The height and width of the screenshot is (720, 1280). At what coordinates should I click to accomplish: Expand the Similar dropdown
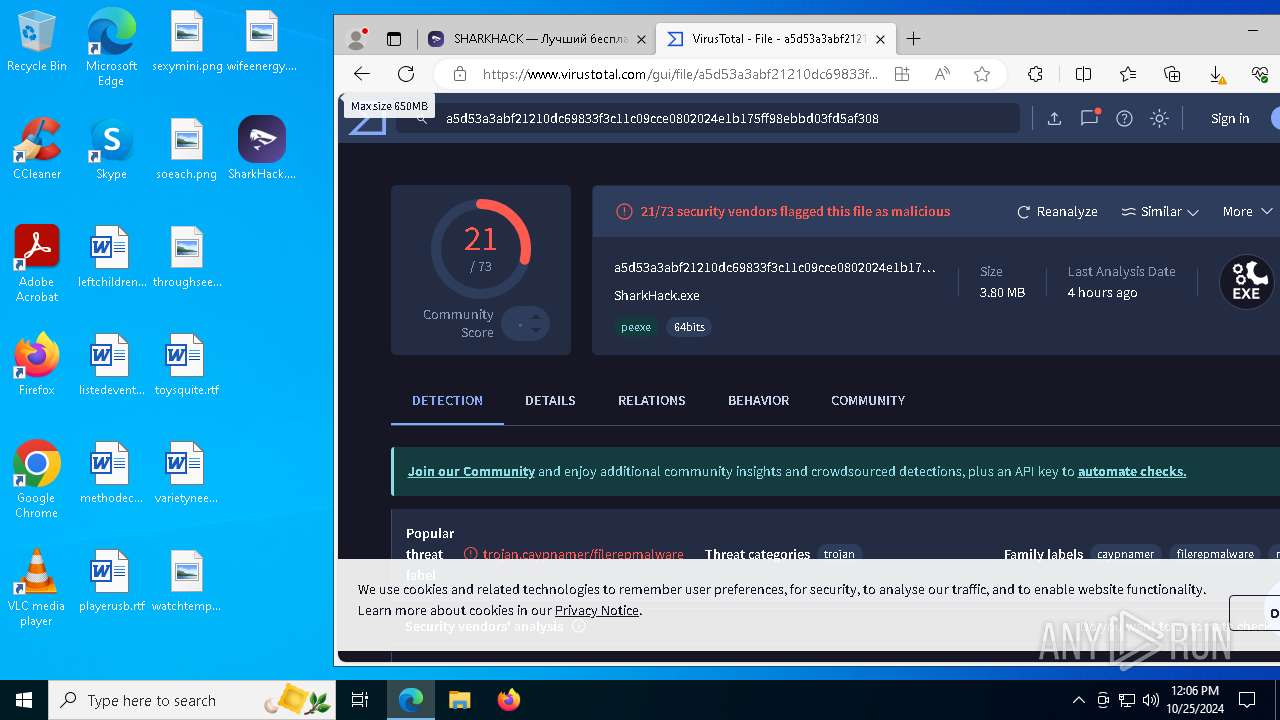[x=1160, y=211]
